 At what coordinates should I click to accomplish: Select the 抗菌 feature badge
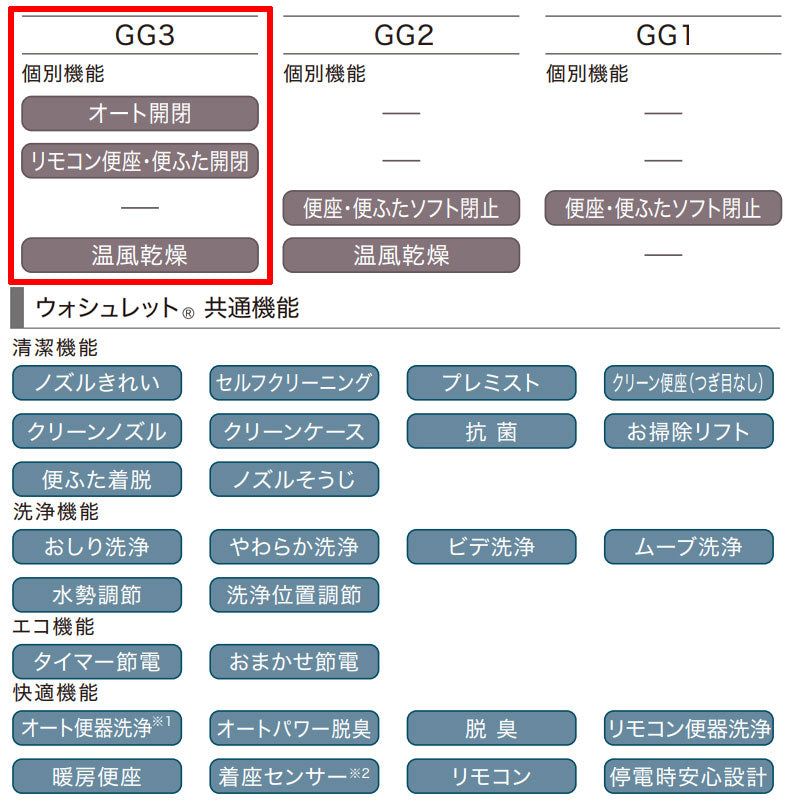pyautogui.click(x=491, y=431)
